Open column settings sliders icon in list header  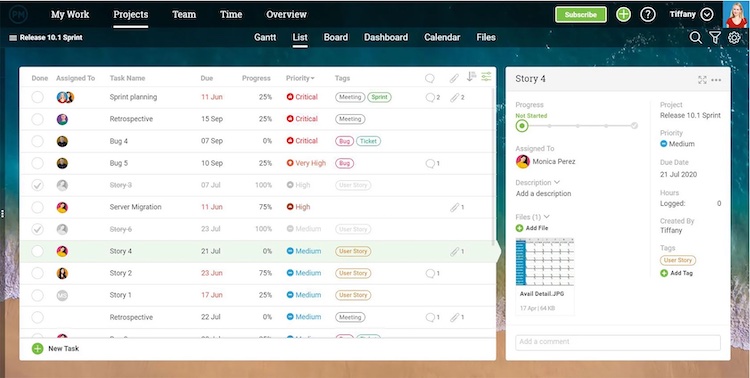point(486,77)
